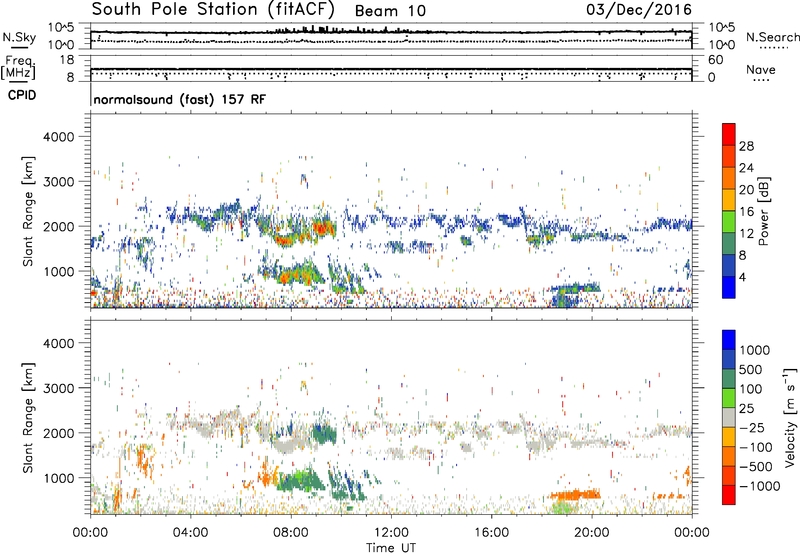Click the 'CPID' label
Image resolution: width=800 pixels, height=554 pixels.
[22, 95]
